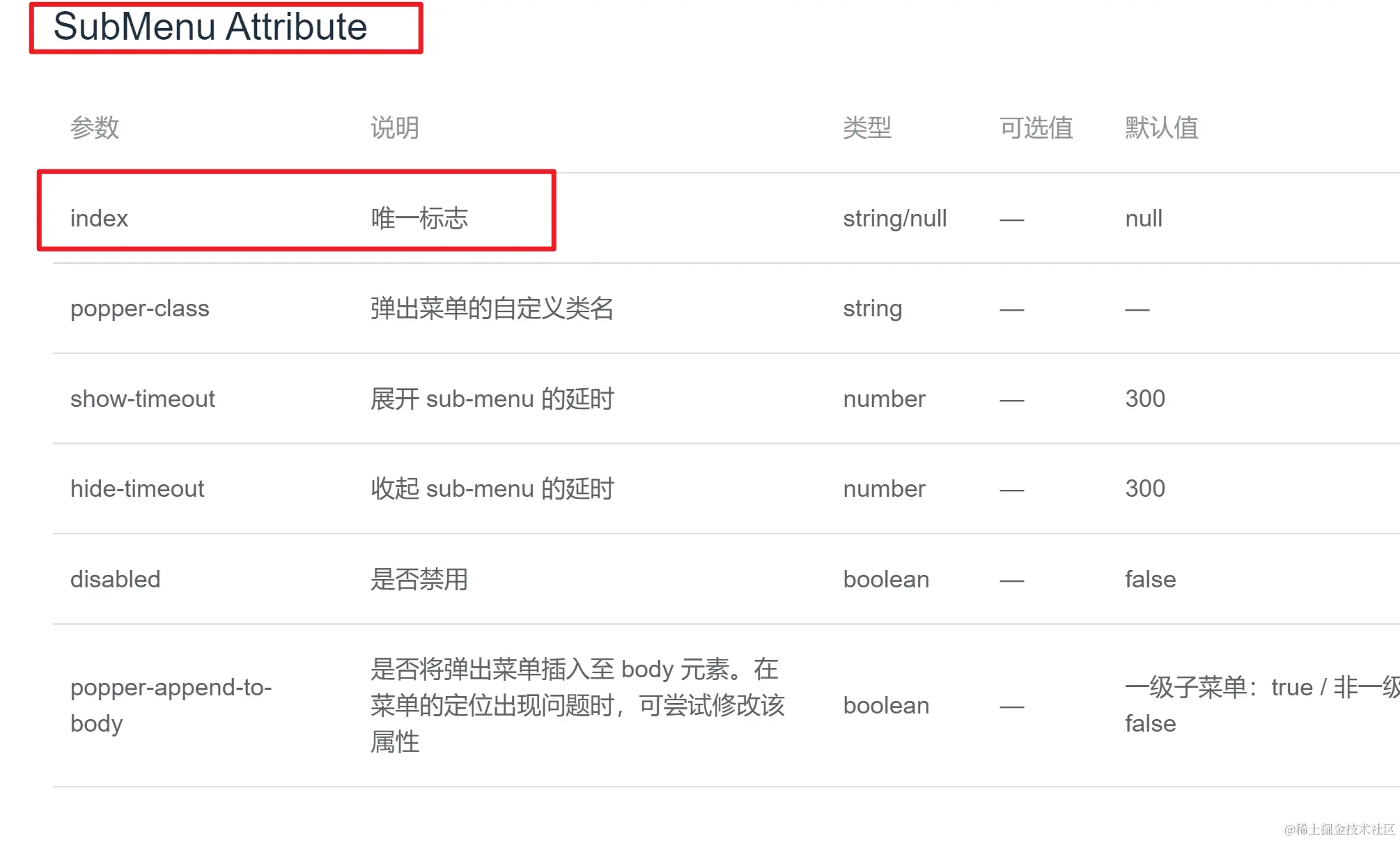Viewport: 1400px width, 841px height.
Task: Click the 可选值 column header
Action: click(x=1036, y=128)
